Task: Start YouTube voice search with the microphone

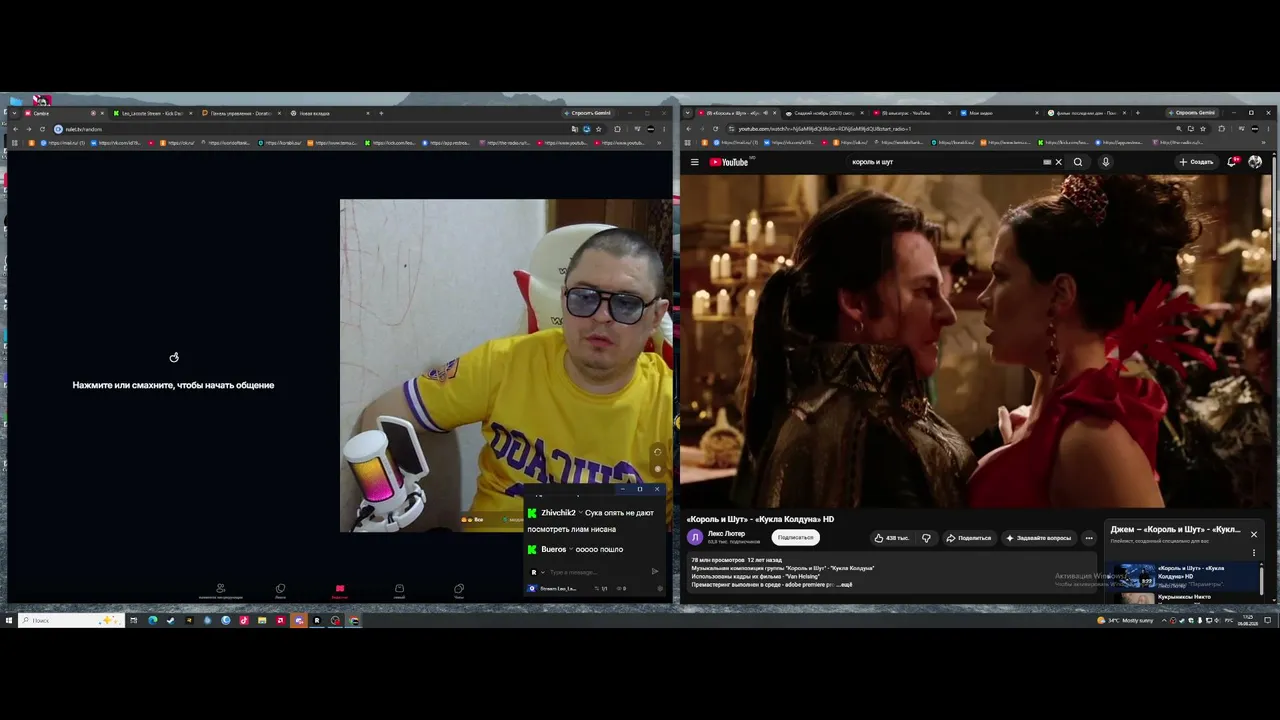Action: coord(1105,162)
